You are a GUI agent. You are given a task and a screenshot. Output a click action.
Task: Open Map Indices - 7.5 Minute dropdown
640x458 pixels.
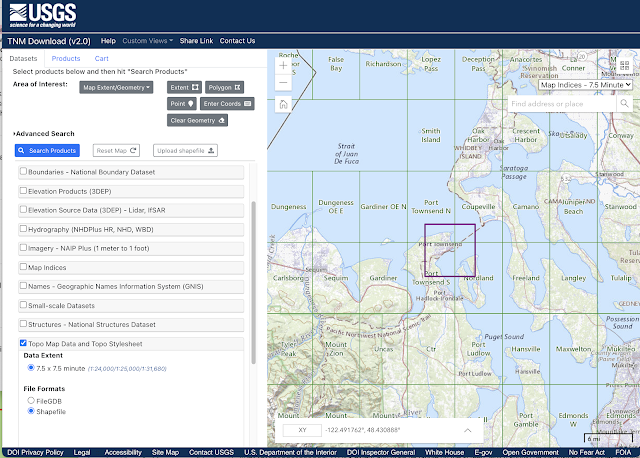click(585, 85)
